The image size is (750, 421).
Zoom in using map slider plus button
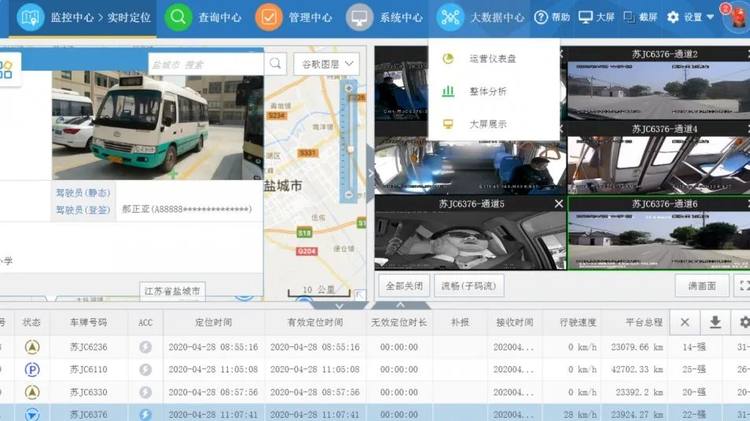click(349, 88)
